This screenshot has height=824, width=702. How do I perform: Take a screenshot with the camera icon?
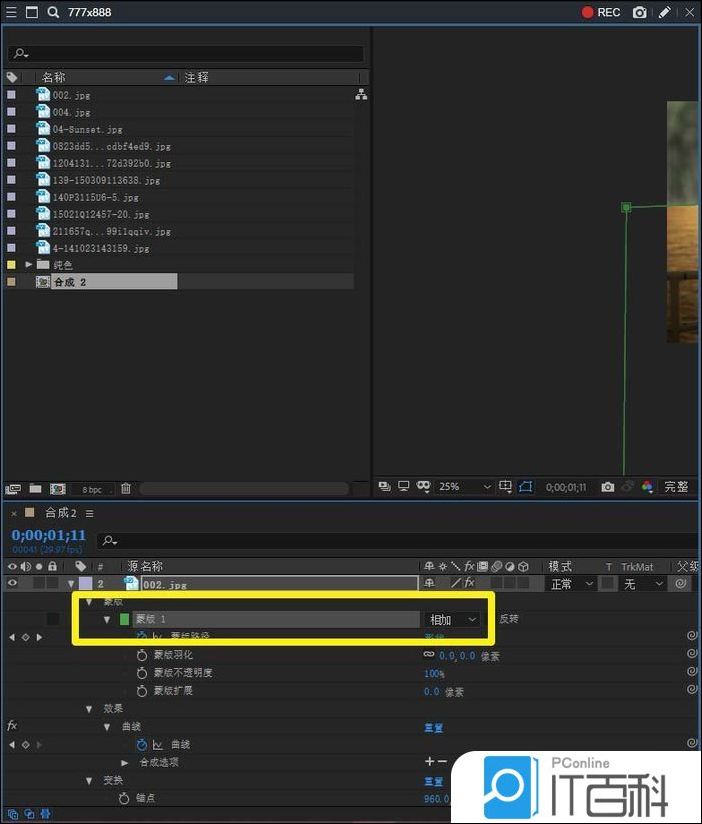point(640,12)
